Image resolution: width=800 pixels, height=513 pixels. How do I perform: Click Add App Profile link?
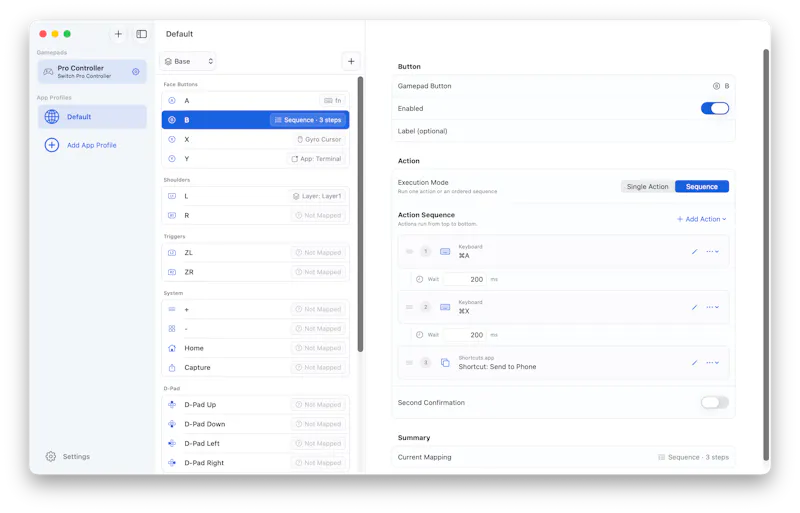92,145
